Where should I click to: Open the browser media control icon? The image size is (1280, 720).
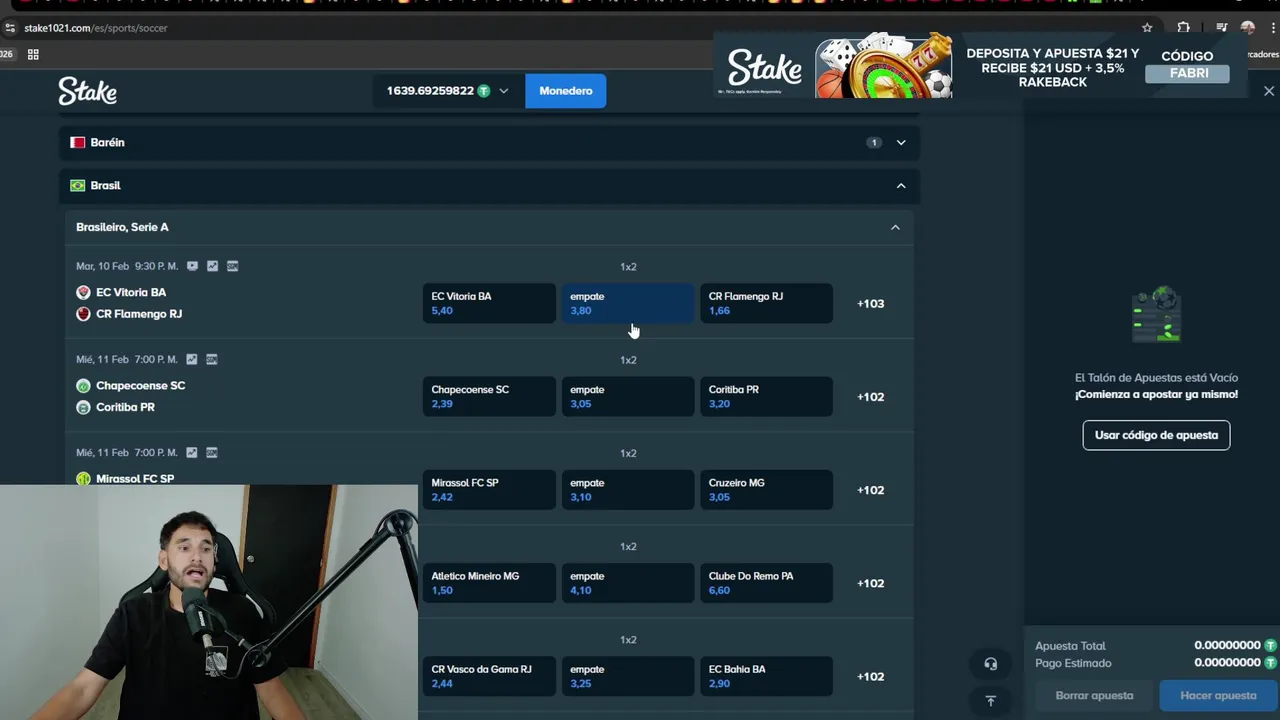[x=1221, y=28]
